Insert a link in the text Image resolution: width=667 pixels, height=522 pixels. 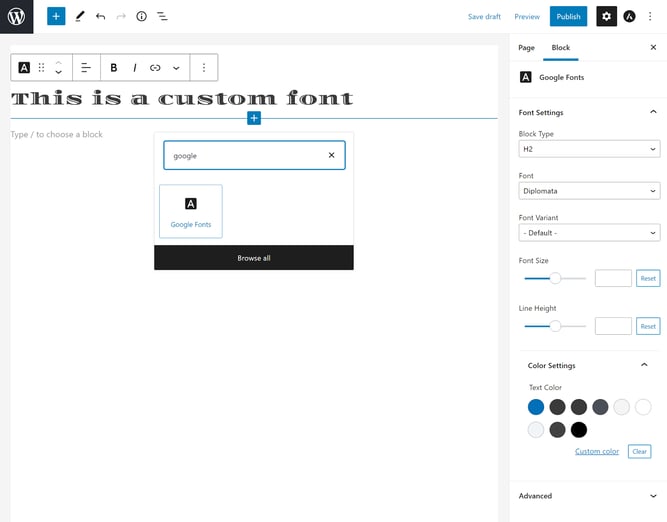click(x=155, y=68)
